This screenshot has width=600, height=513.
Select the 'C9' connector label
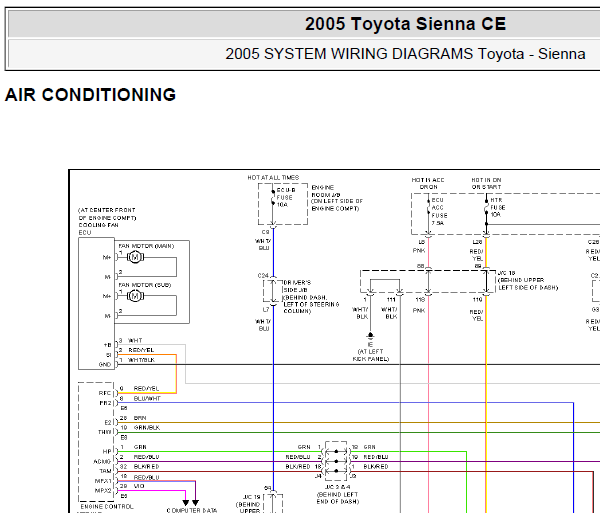[x=266, y=232]
